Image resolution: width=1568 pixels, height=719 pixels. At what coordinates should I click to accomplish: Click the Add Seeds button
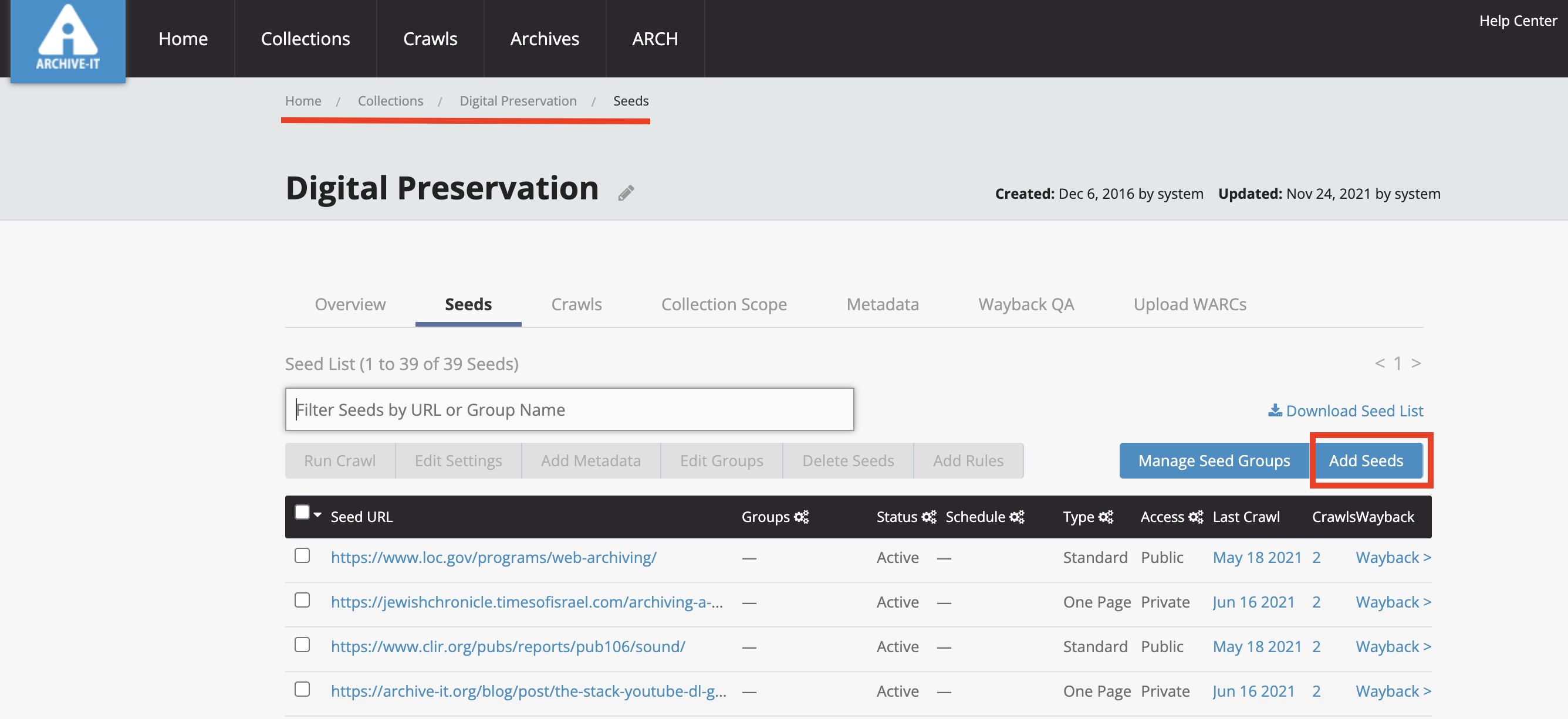[x=1366, y=460]
